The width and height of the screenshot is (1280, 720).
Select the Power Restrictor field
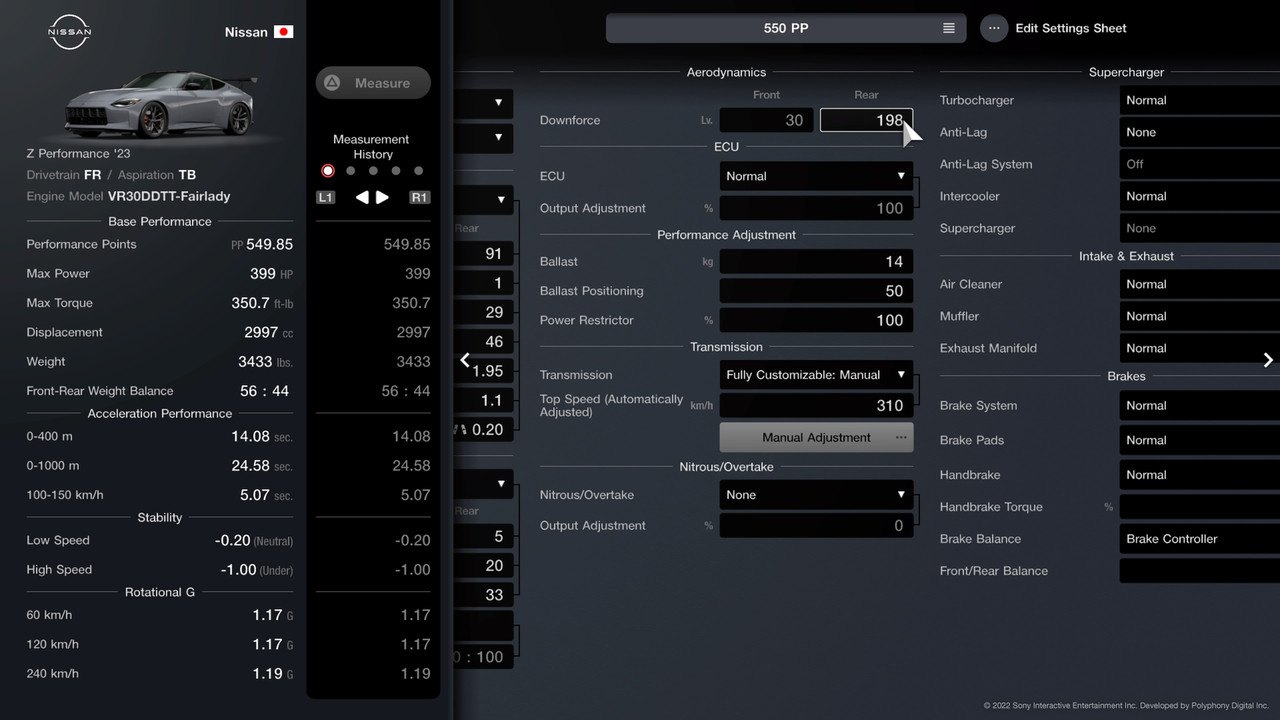816,320
